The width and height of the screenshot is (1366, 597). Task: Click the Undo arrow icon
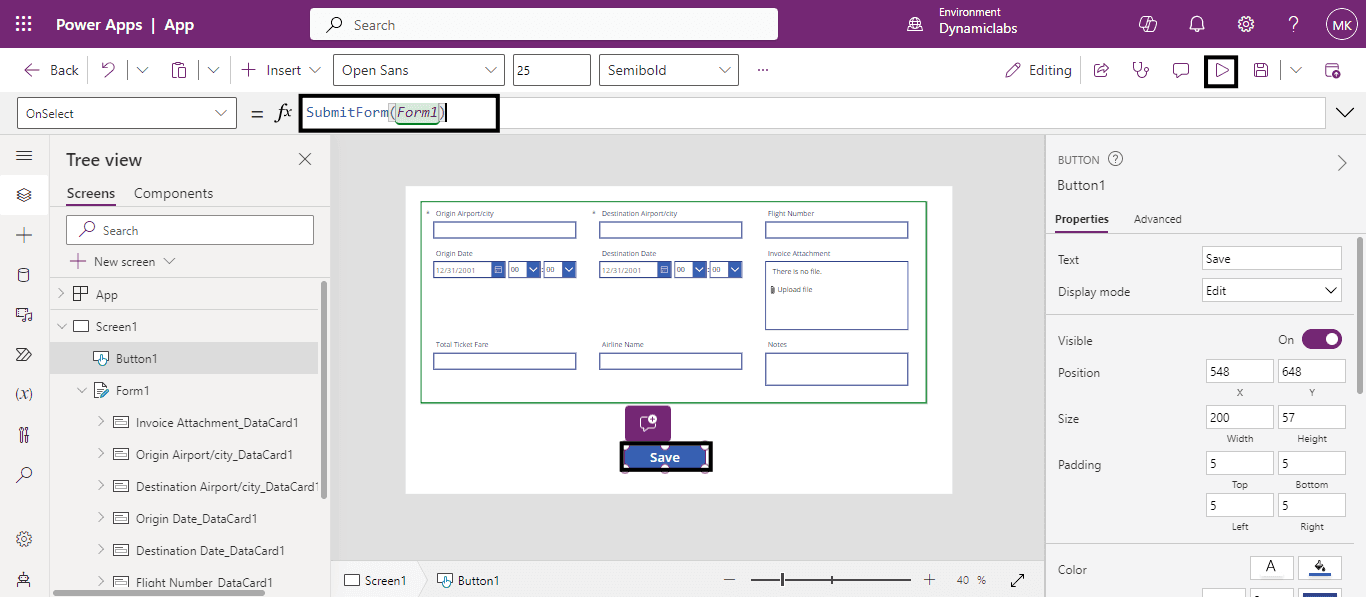tap(108, 70)
